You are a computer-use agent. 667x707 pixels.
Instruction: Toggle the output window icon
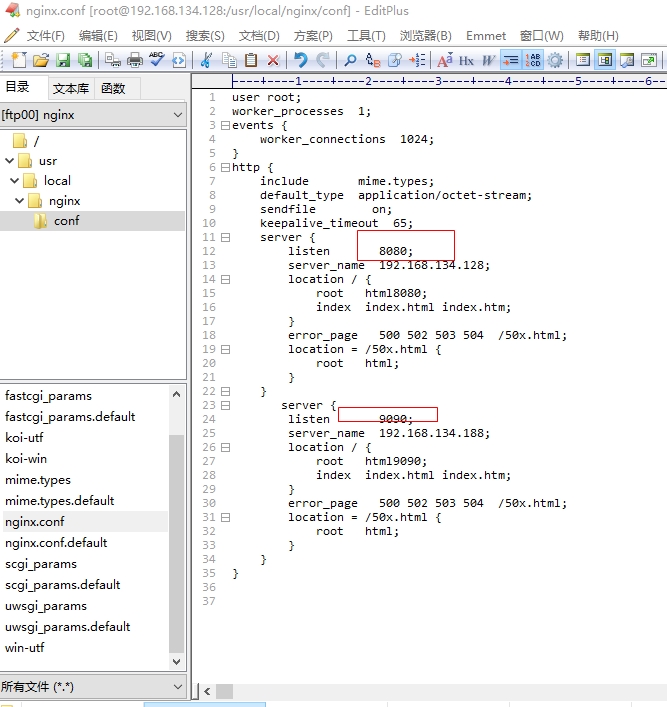coord(627,60)
